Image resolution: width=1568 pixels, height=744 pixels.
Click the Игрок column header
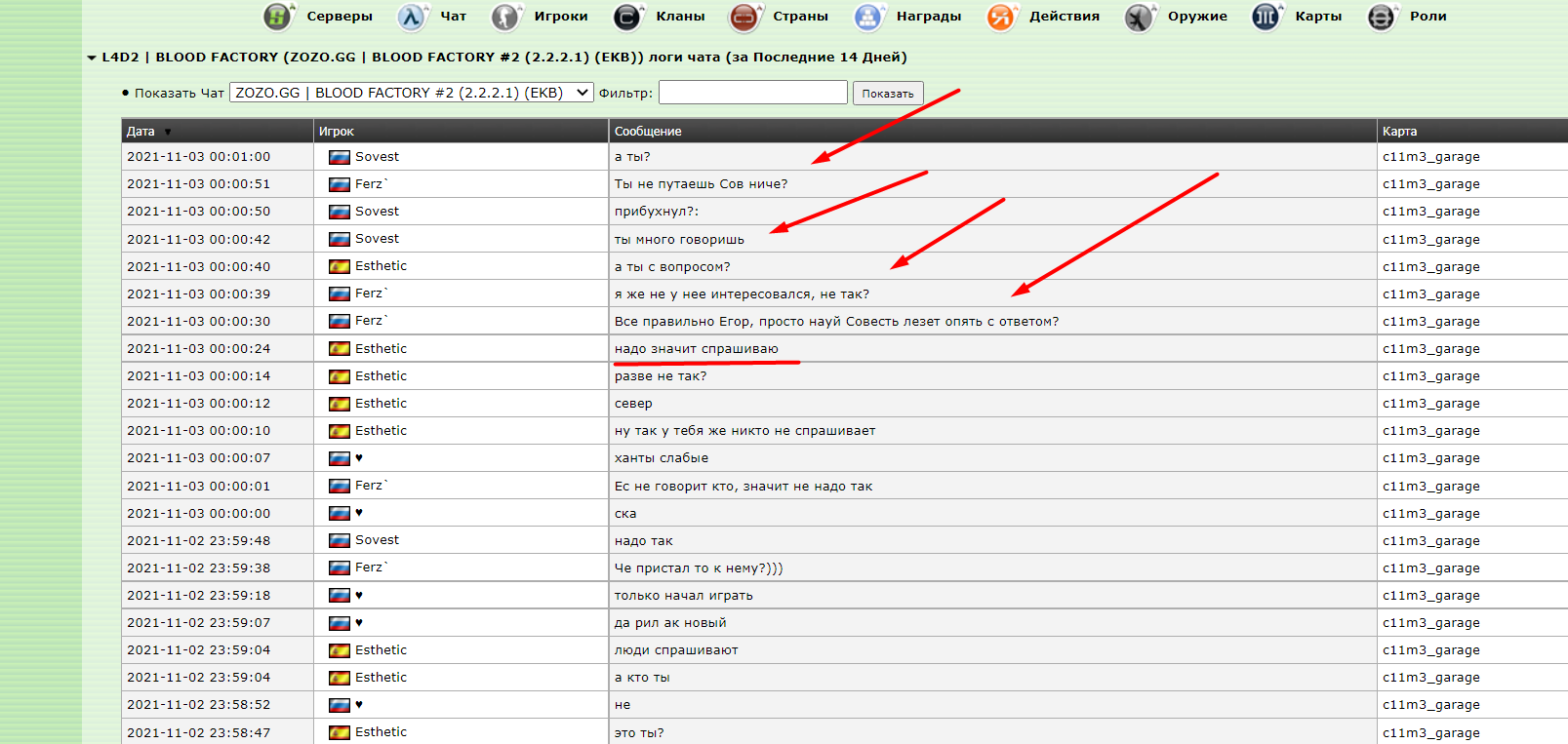click(337, 132)
